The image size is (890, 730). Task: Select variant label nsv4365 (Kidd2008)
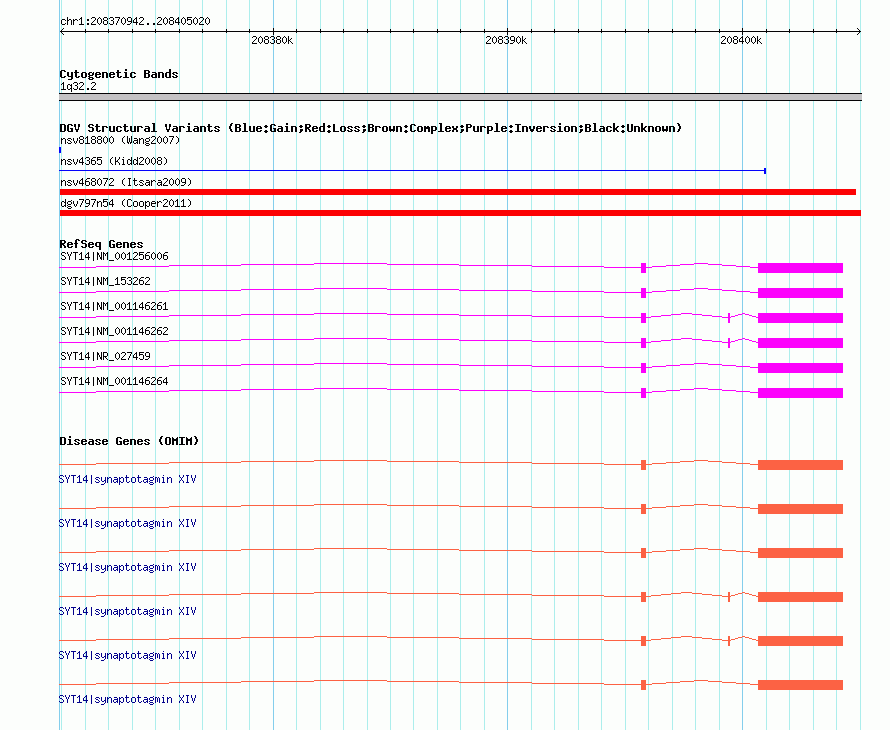pos(114,161)
